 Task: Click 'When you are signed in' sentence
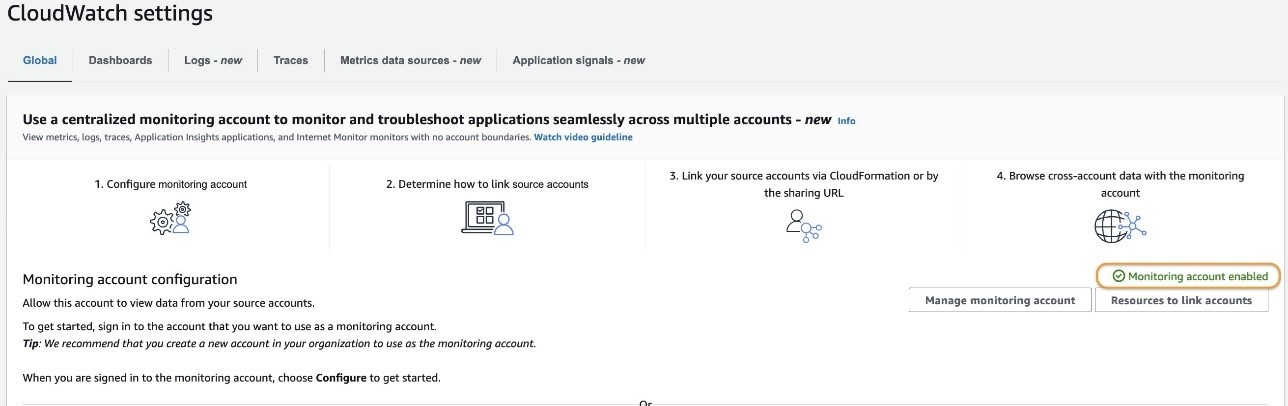[231, 378]
